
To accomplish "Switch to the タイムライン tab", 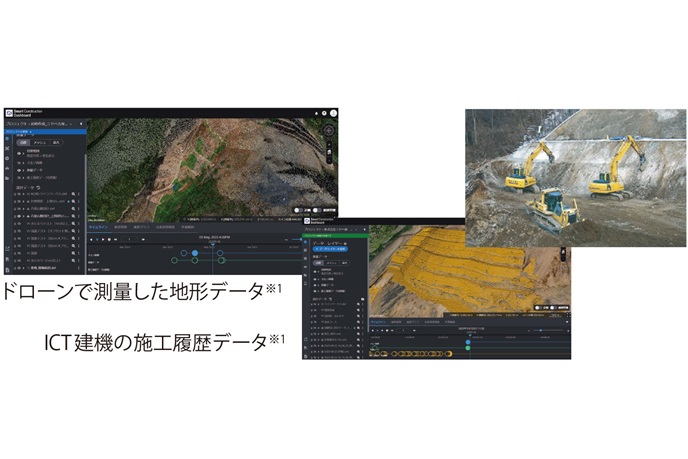I will 99,228.
